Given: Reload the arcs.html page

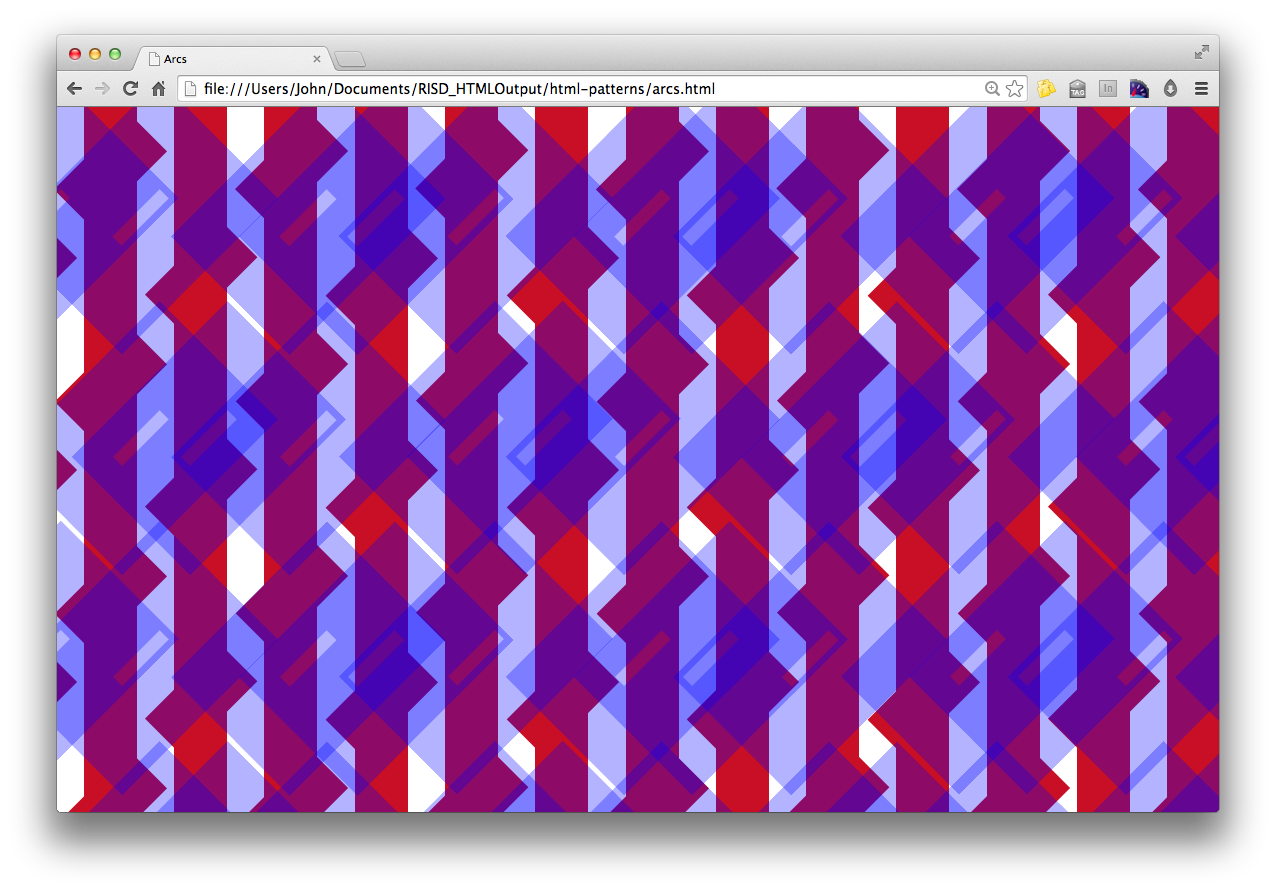Looking at the screenshot, I should tap(130, 89).
